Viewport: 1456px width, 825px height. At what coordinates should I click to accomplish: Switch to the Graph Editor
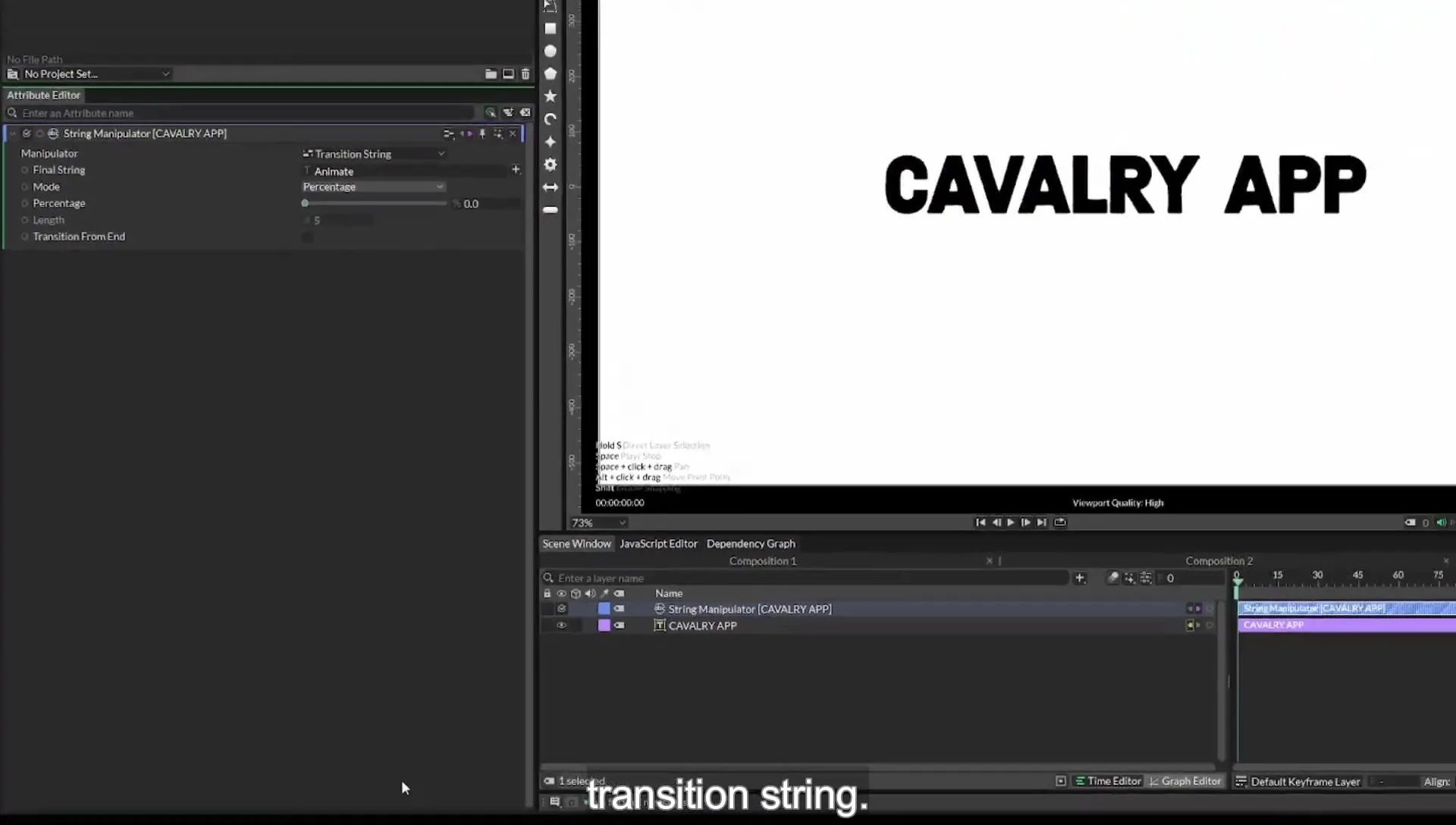point(1185,781)
